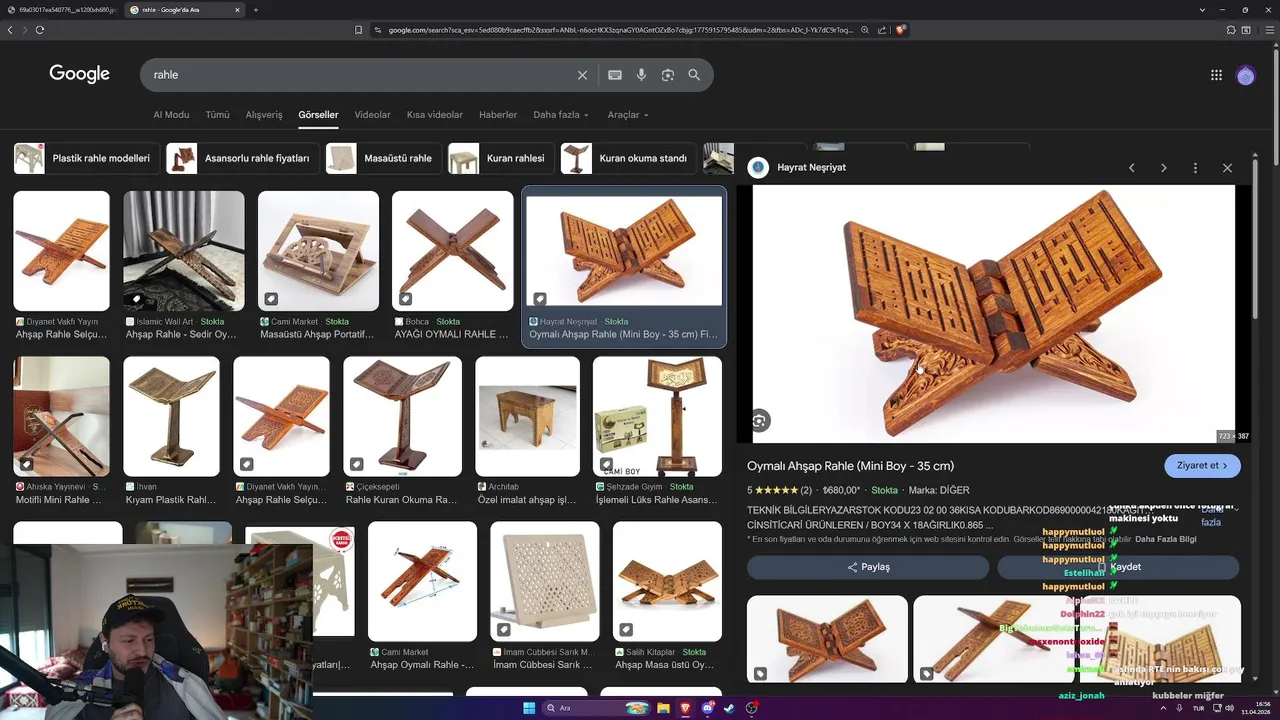Viewport: 1280px width, 720px height.
Task: Show previous image in preview panel
Action: pos(1131,168)
